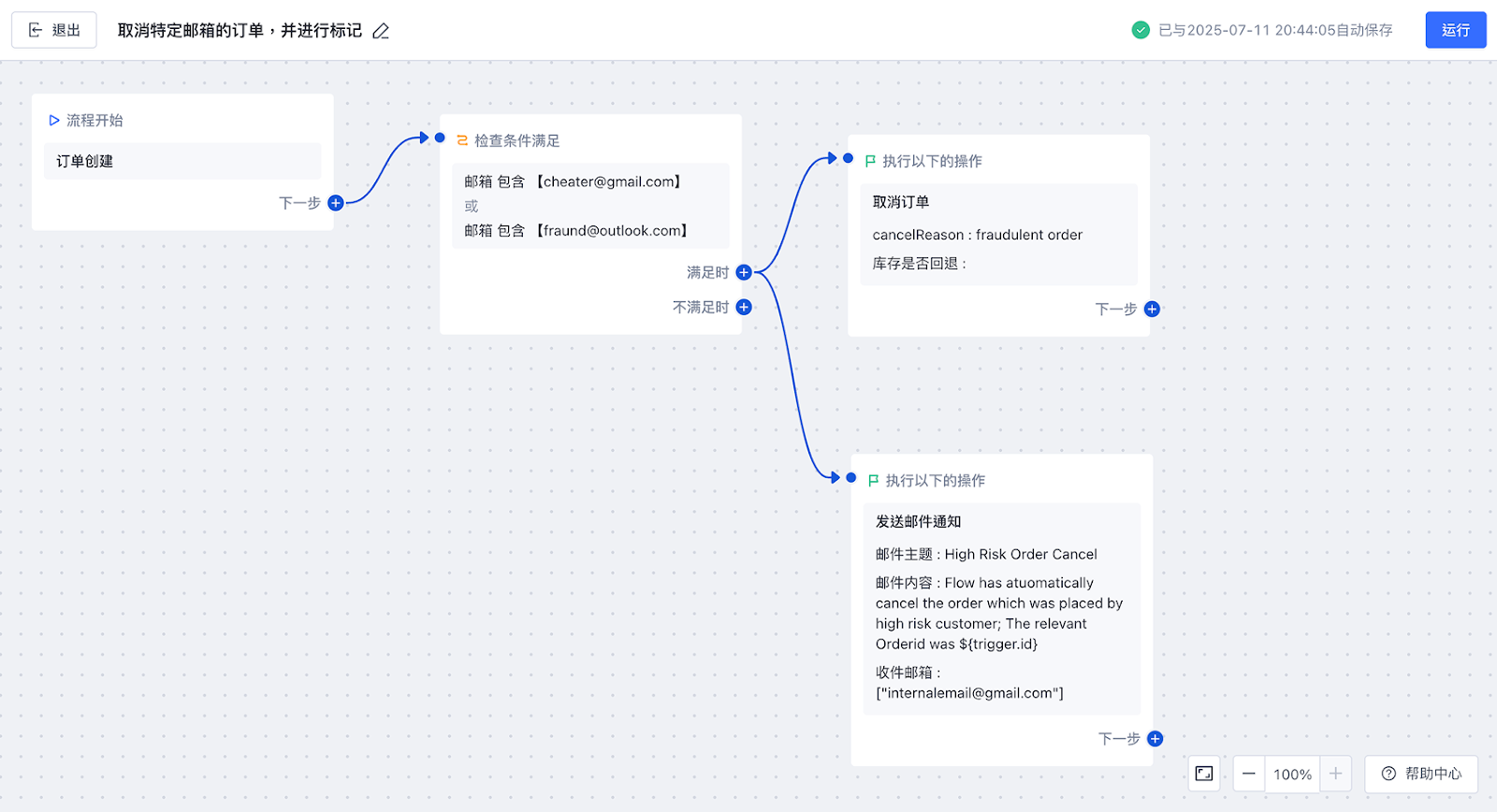Viewport: 1497px width, 812px height.
Task: Click the edit pencil icon beside workflow title
Action: (381, 31)
